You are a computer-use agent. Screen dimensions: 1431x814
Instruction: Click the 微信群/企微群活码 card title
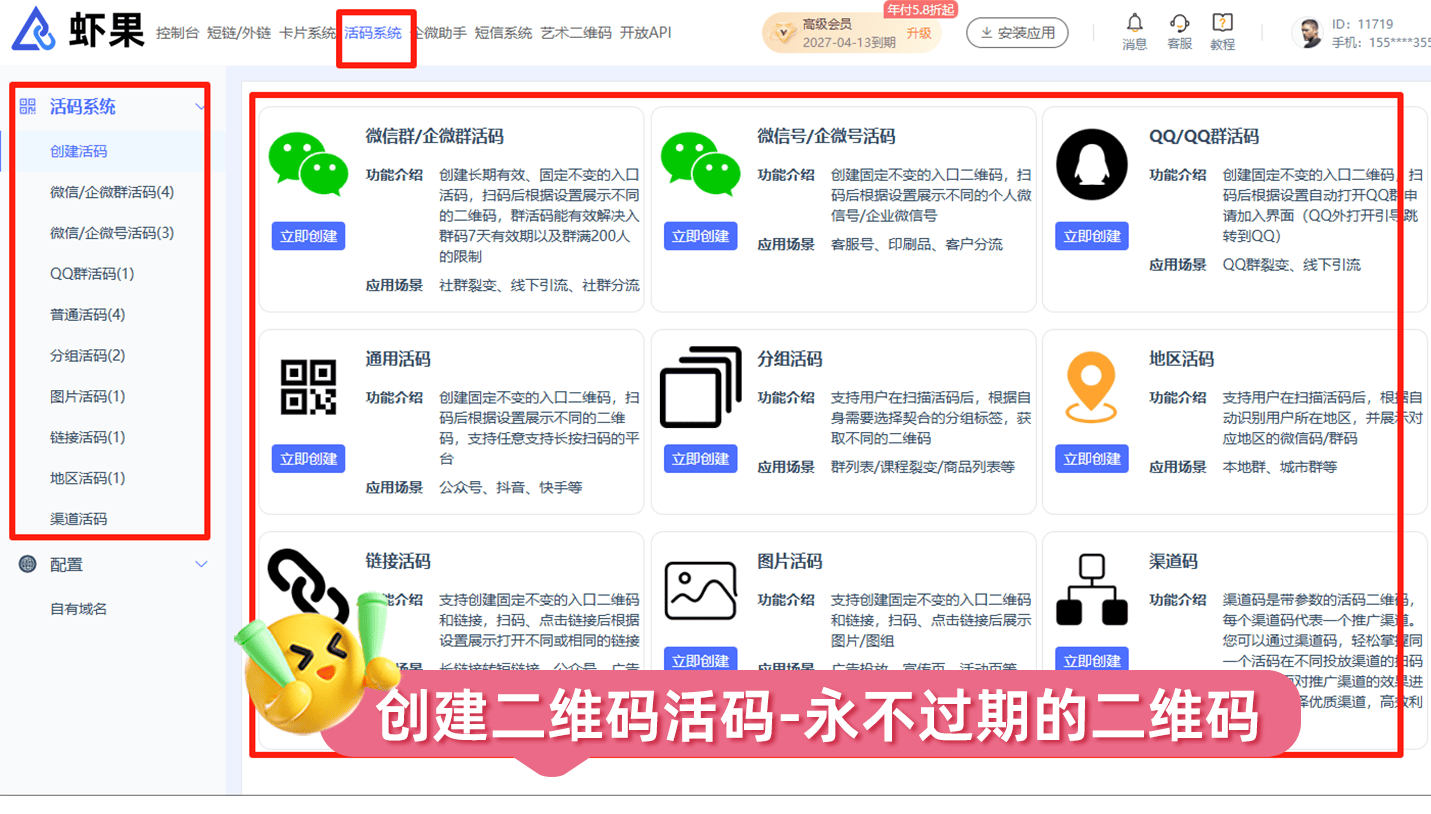pyautogui.click(x=435, y=136)
